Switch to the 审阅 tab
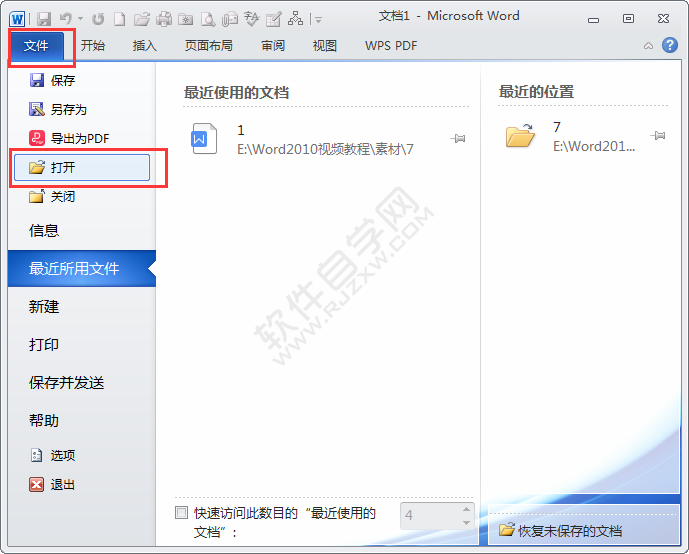This screenshot has width=689, height=554. click(273, 45)
